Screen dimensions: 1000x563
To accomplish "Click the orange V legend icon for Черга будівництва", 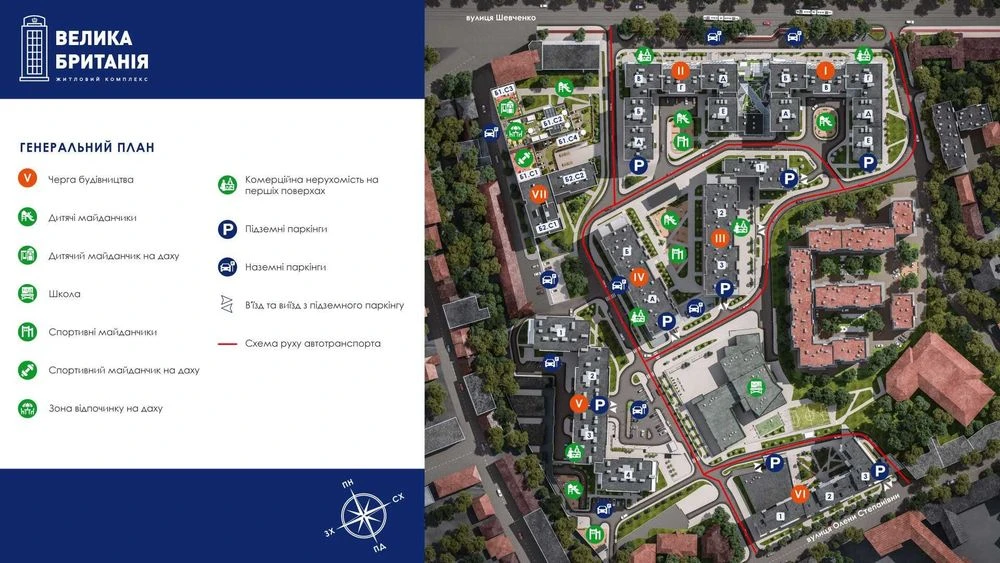I will coord(27,179).
